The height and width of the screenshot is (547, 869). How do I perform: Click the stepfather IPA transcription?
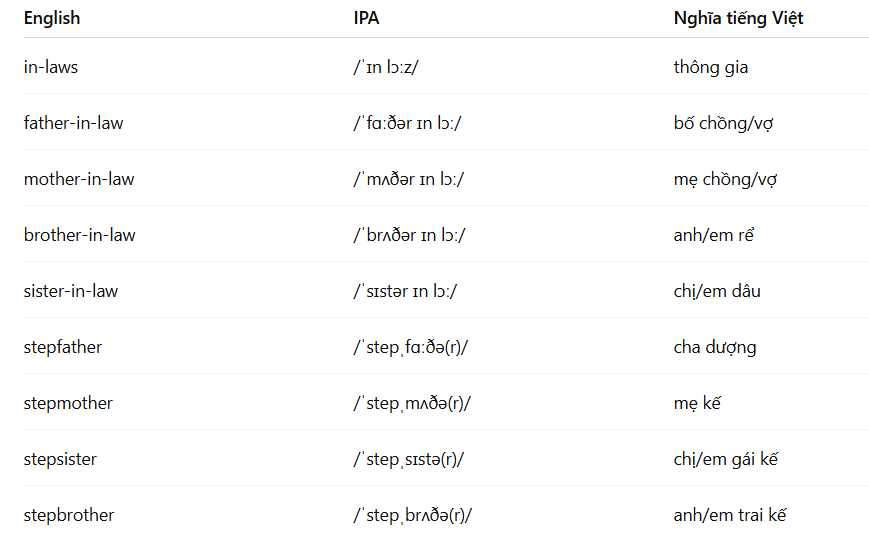411,347
